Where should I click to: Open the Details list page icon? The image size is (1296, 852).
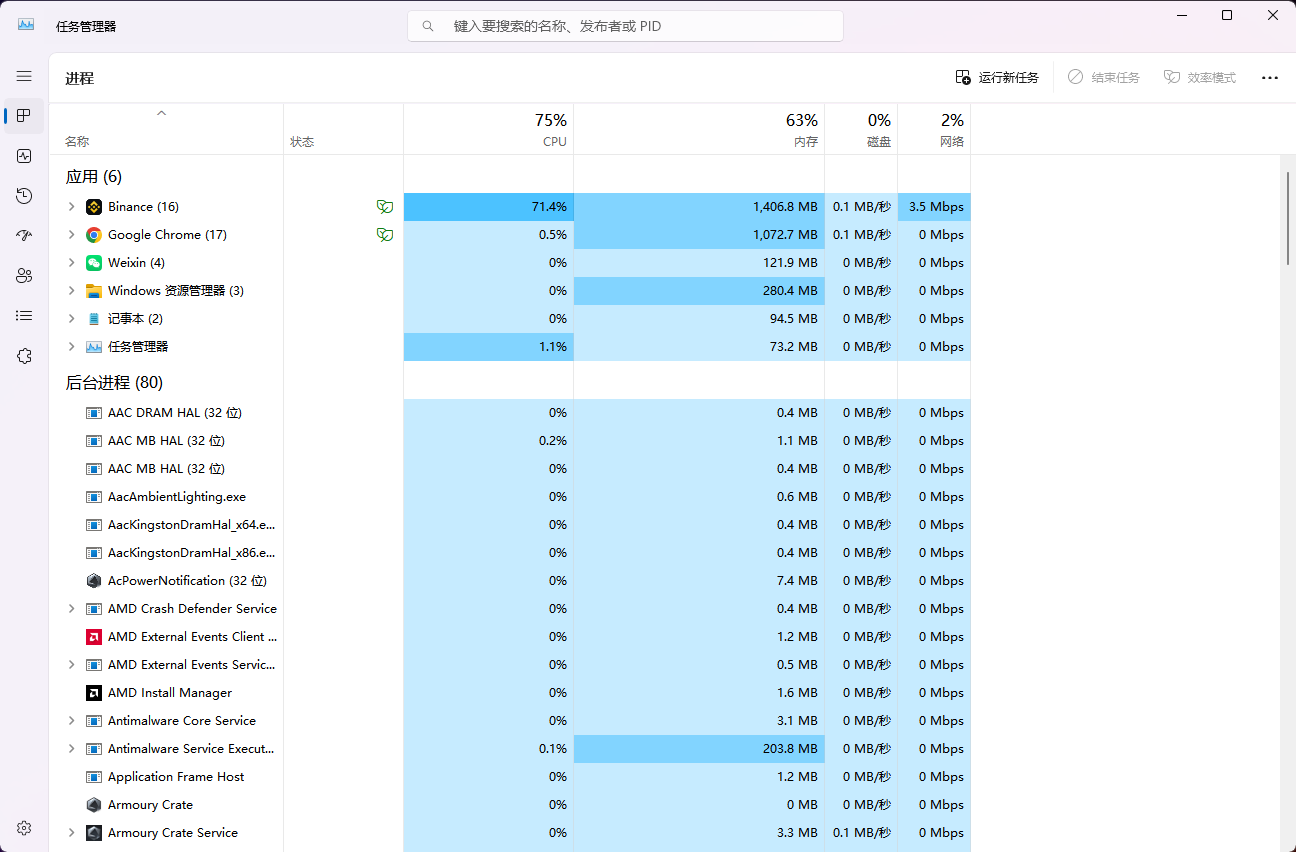24,316
